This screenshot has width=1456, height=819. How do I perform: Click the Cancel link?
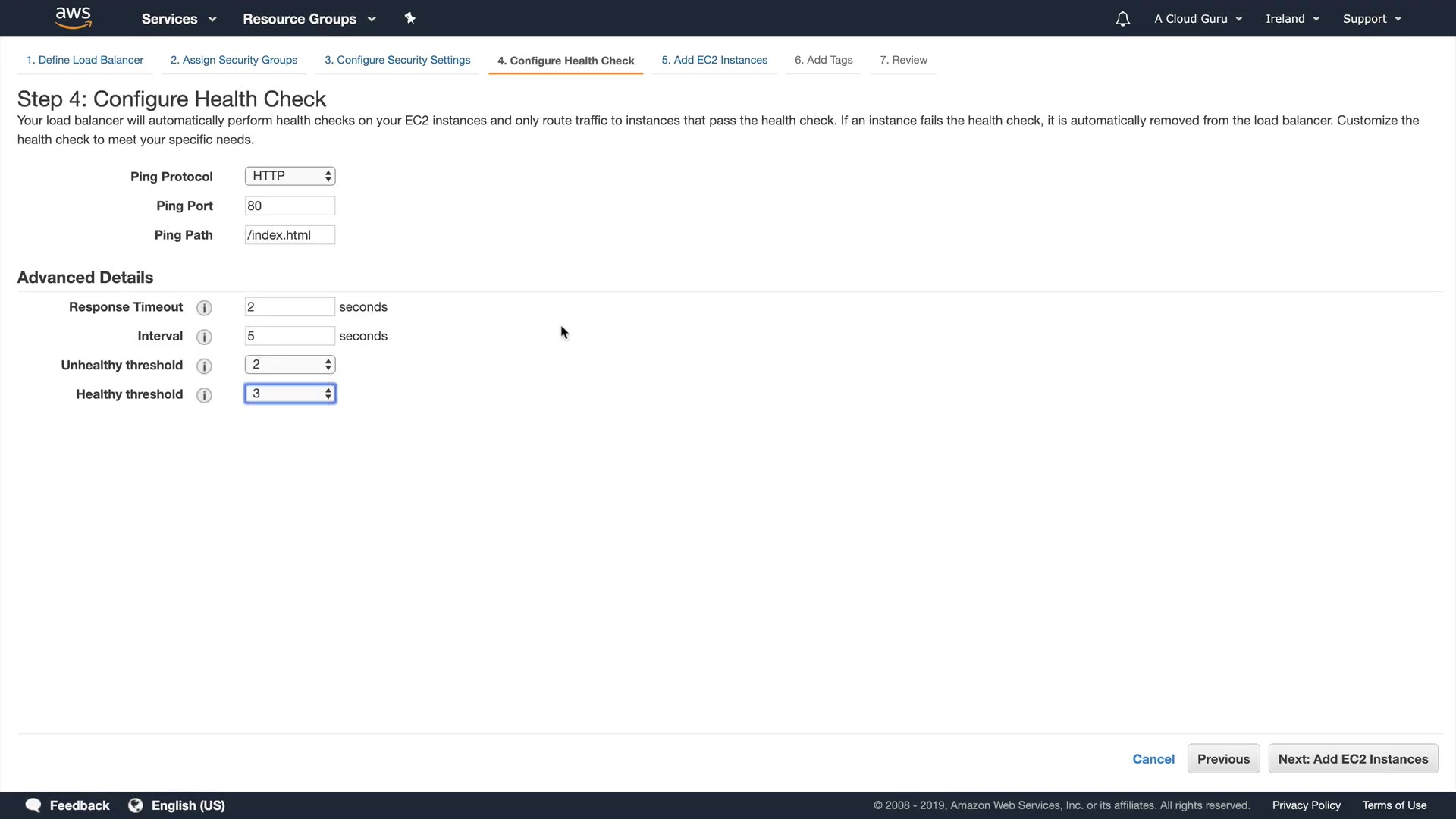(1153, 759)
